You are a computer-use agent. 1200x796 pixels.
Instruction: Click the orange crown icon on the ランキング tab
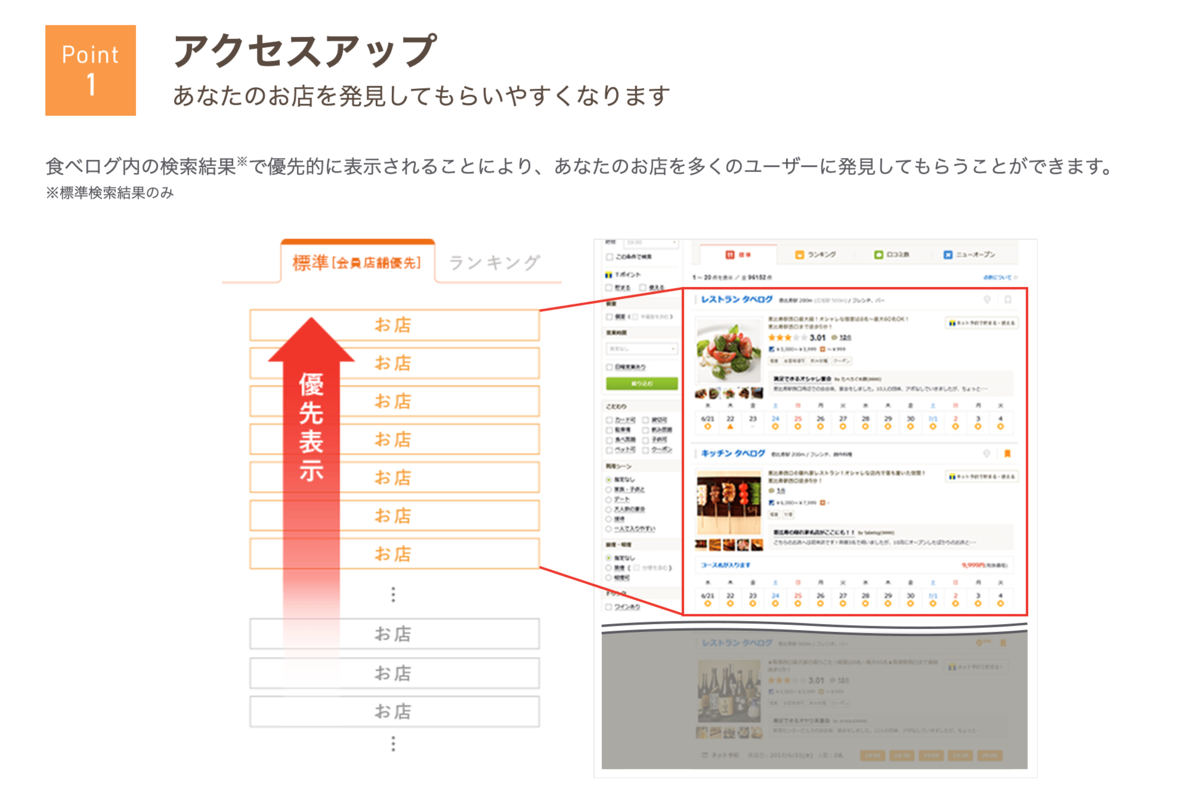coord(799,255)
